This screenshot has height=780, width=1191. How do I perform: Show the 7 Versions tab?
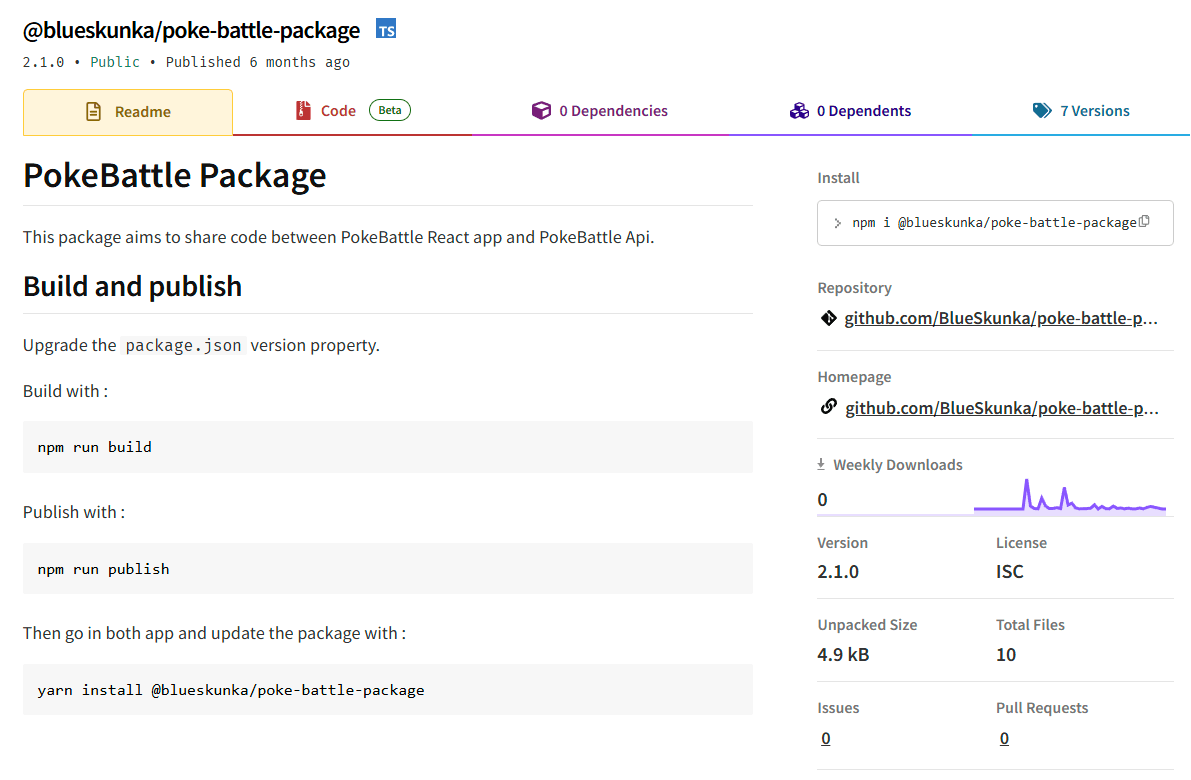coord(1081,112)
